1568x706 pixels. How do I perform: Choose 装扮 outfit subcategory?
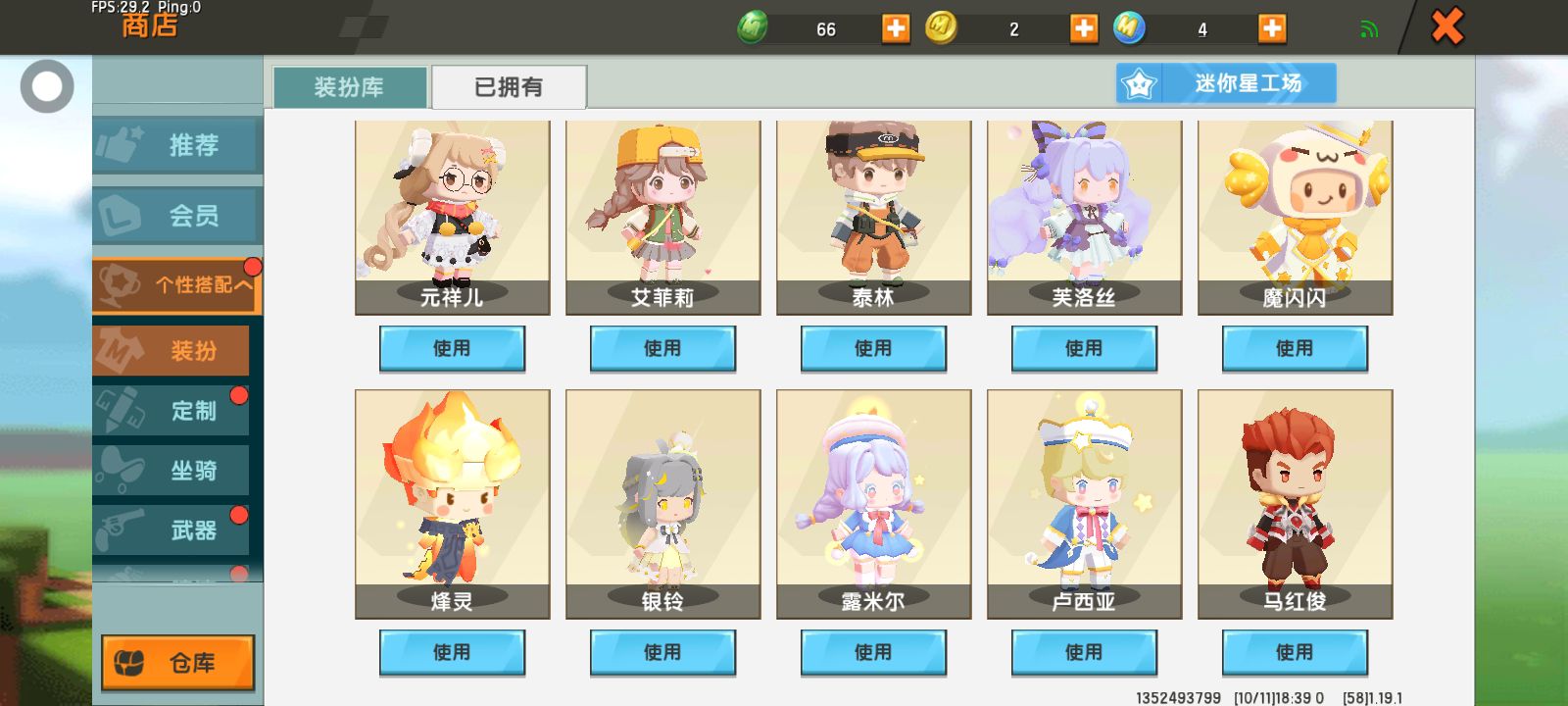click(171, 350)
